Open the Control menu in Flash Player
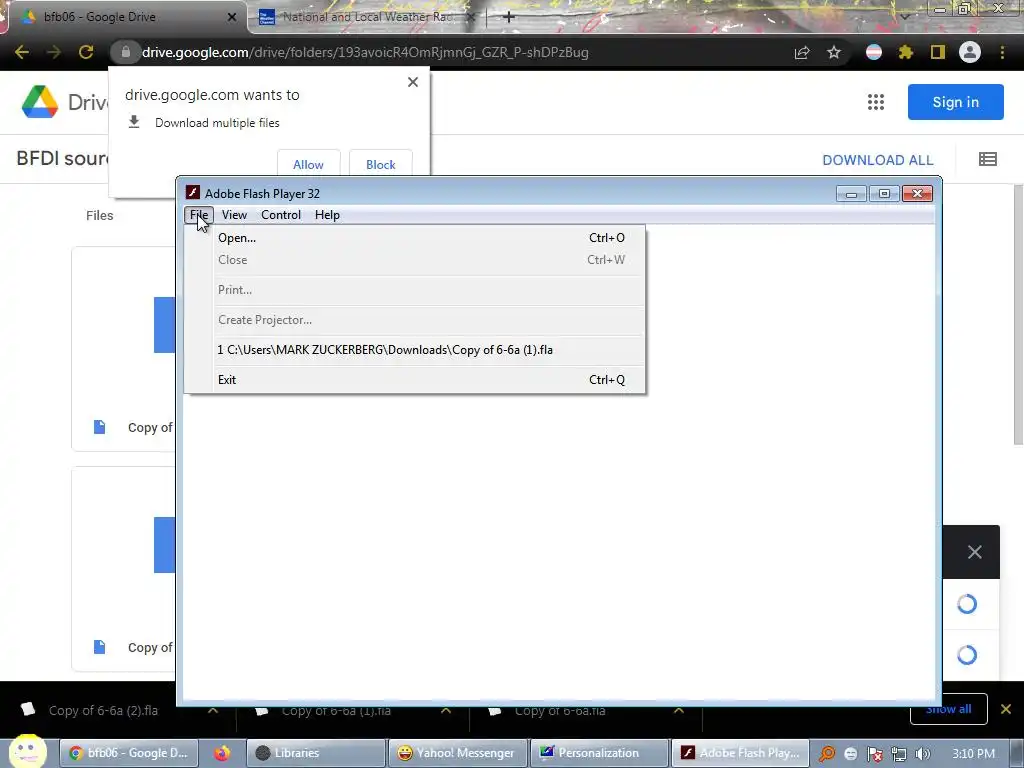The image size is (1024, 768). (x=281, y=215)
